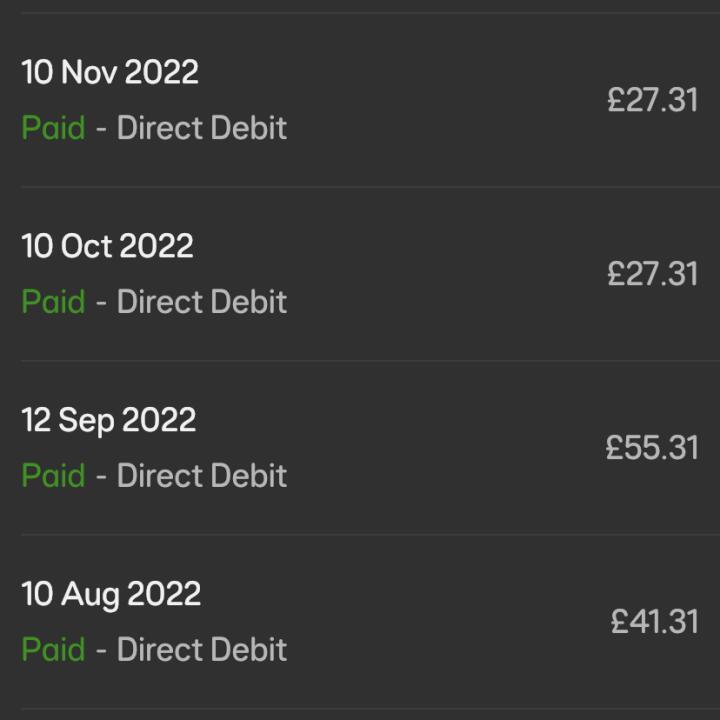The image size is (720, 720).
Task: Select the £41.31 payment amount
Action: [x=654, y=622]
